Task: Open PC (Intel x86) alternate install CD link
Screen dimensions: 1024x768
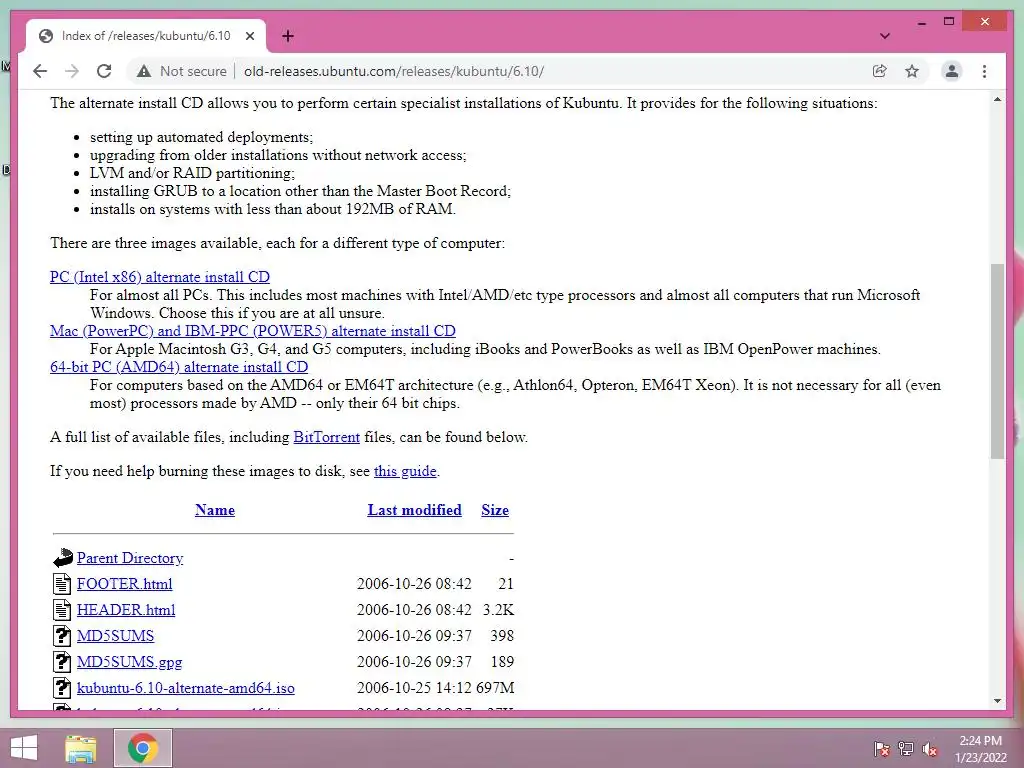Action: (x=160, y=277)
